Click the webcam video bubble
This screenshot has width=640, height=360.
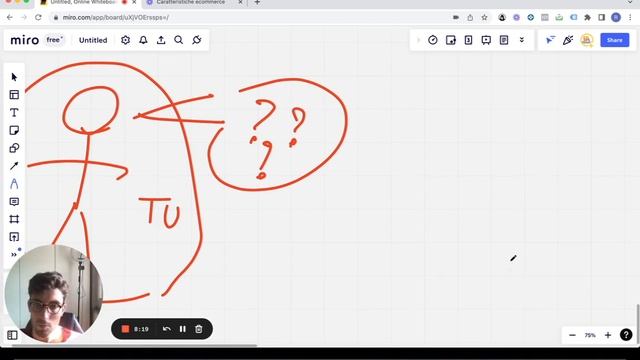[x=53, y=294]
